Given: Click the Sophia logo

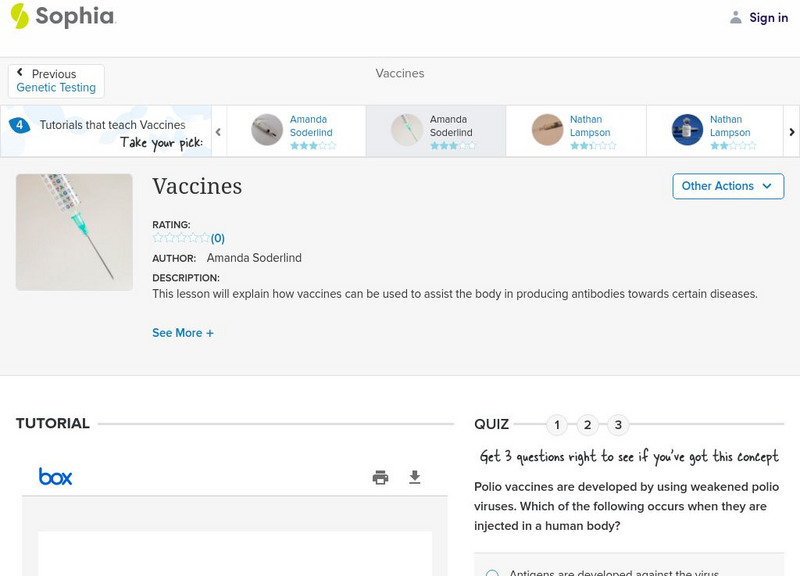Looking at the screenshot, I should 62,17.
